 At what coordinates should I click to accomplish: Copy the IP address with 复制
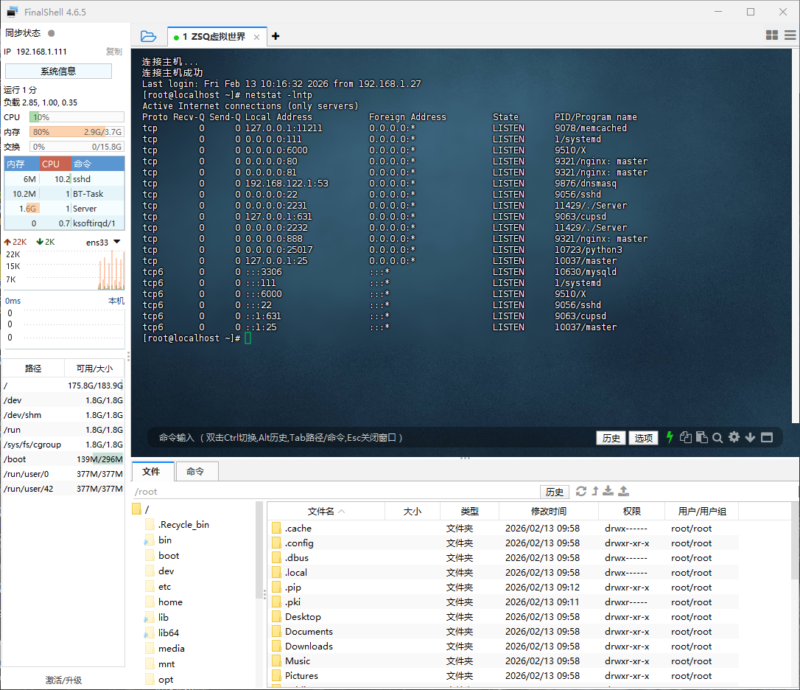[x=114, y=51]
